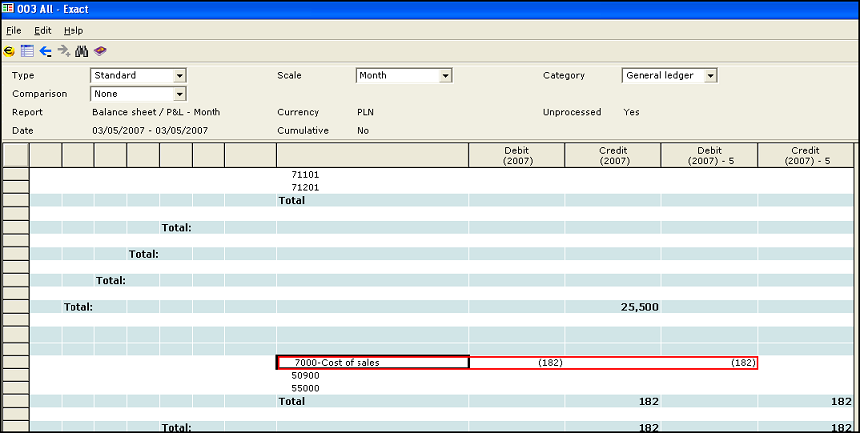Screen dimensions: 860x433
Task: Click the table list view toolbar icon
Action: 27,52
